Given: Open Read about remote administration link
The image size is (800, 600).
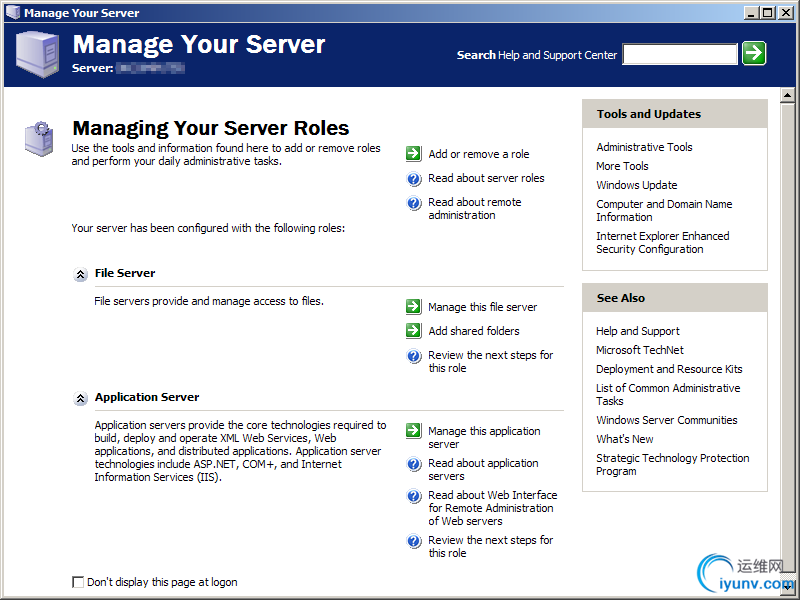Looking at the screenshot, I should coord(474,208).
